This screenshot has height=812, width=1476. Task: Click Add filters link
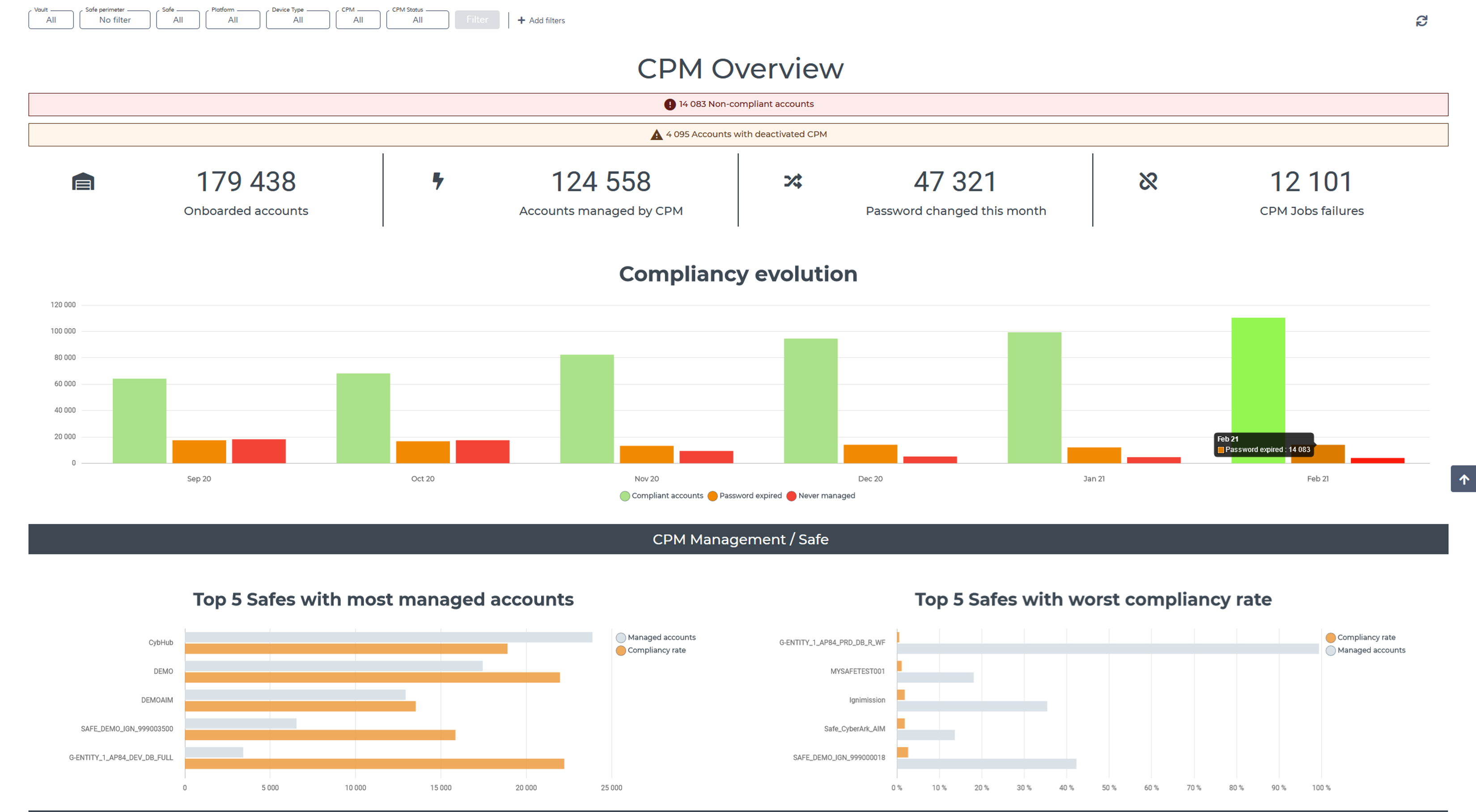pos(541,21)
